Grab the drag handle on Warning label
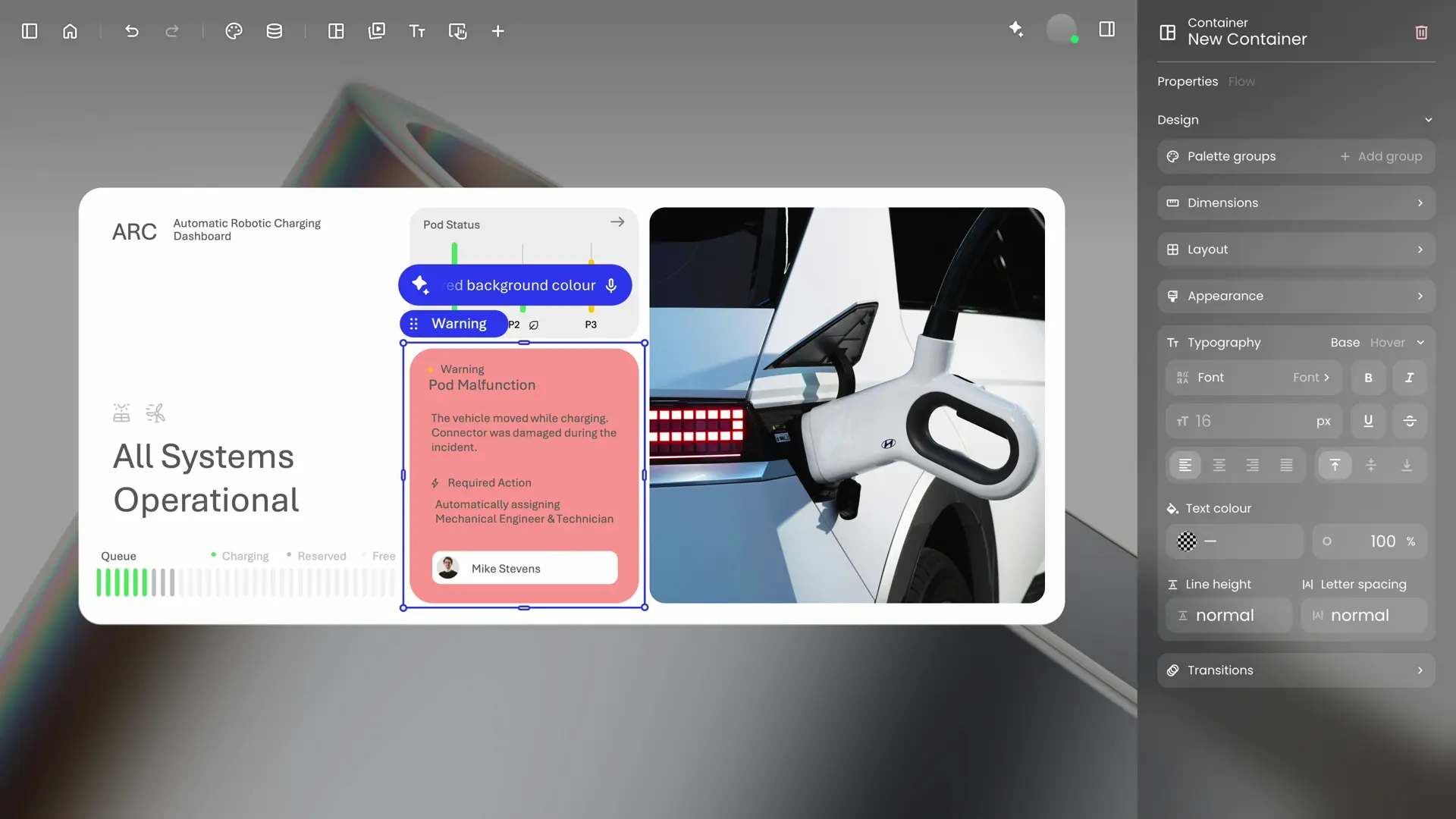Image resolution: width=1456 pixels, height=819 pixels. click(414, 324)
